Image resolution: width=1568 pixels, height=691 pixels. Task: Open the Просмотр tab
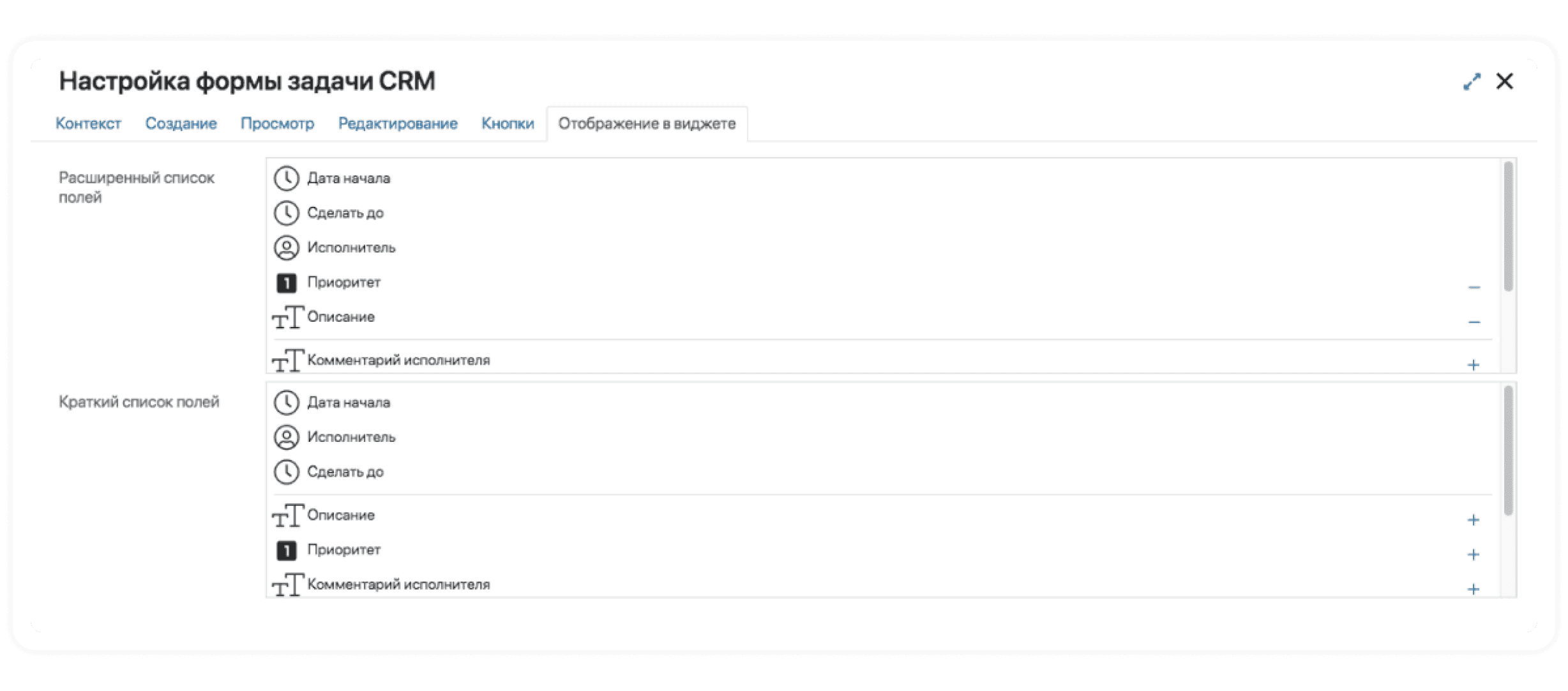[x=277, y=123]
